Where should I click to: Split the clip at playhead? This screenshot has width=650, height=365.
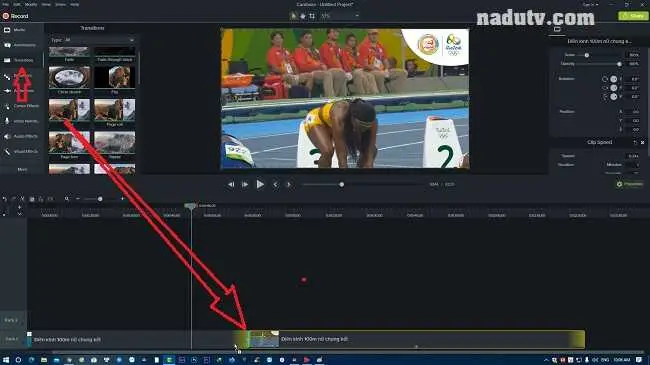pyautogui.click(x=50, y=199)
